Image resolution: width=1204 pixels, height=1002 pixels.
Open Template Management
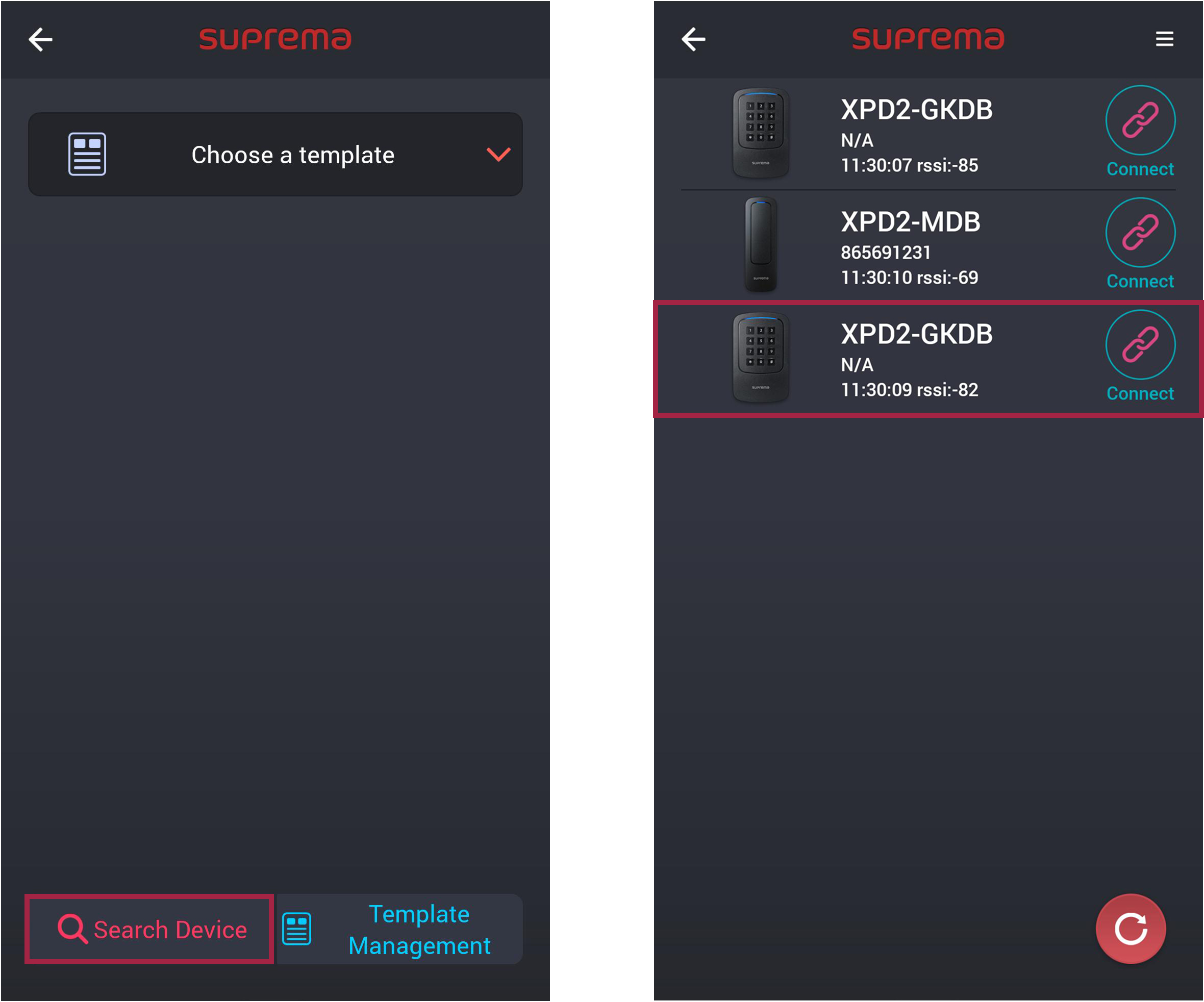click(x=399, y=929)
